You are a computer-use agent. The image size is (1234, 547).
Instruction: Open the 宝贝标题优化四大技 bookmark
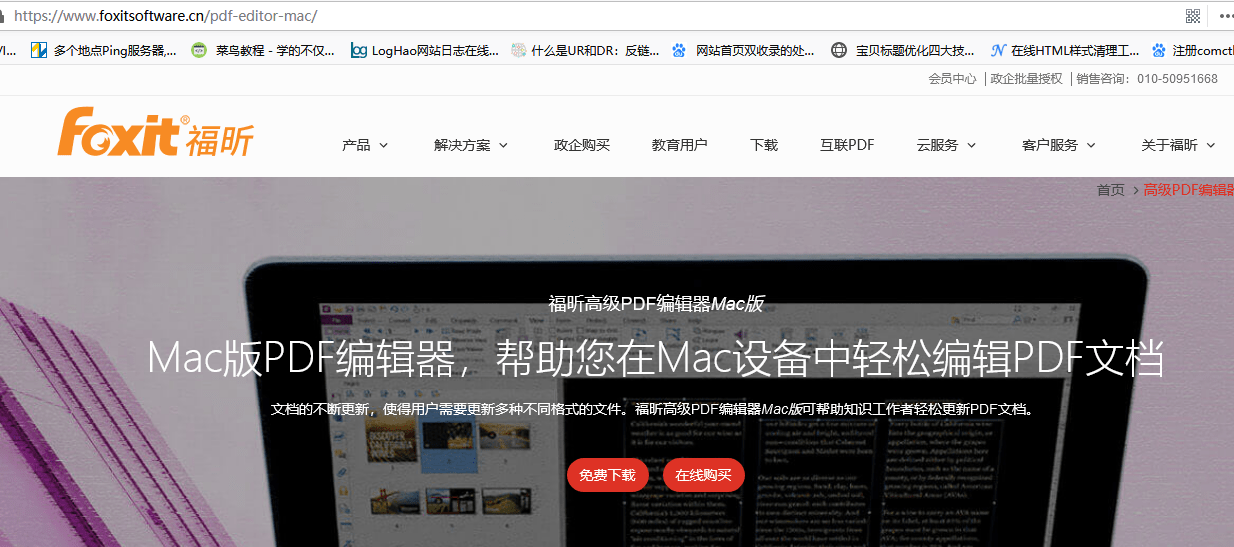[x=904, y=50]
